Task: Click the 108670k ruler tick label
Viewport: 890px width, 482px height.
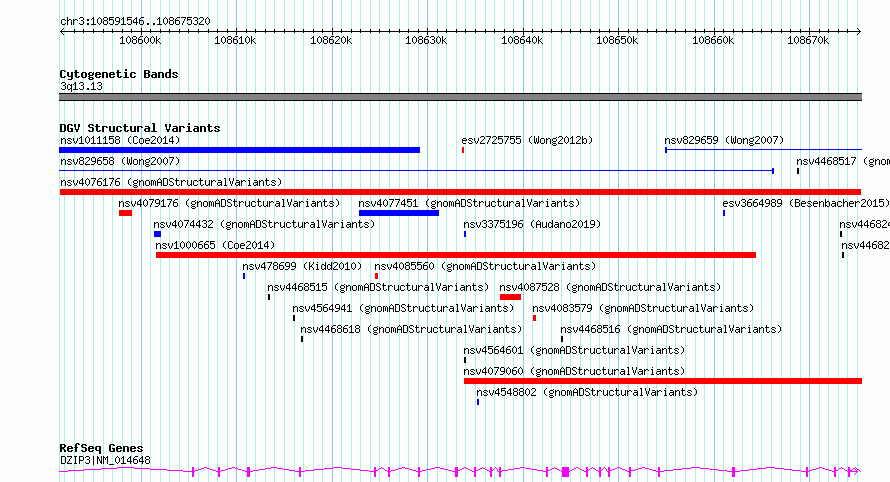Action: [808, 40]
